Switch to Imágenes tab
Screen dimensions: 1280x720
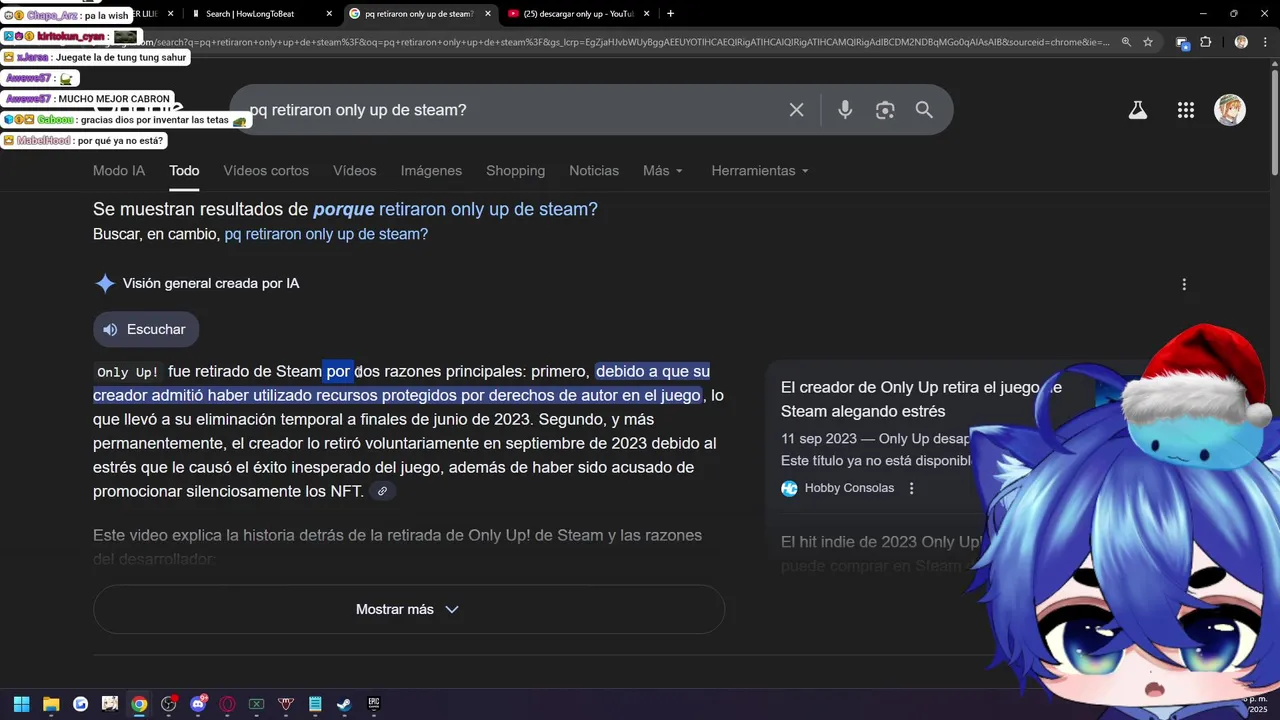click(x=431, y=171)
